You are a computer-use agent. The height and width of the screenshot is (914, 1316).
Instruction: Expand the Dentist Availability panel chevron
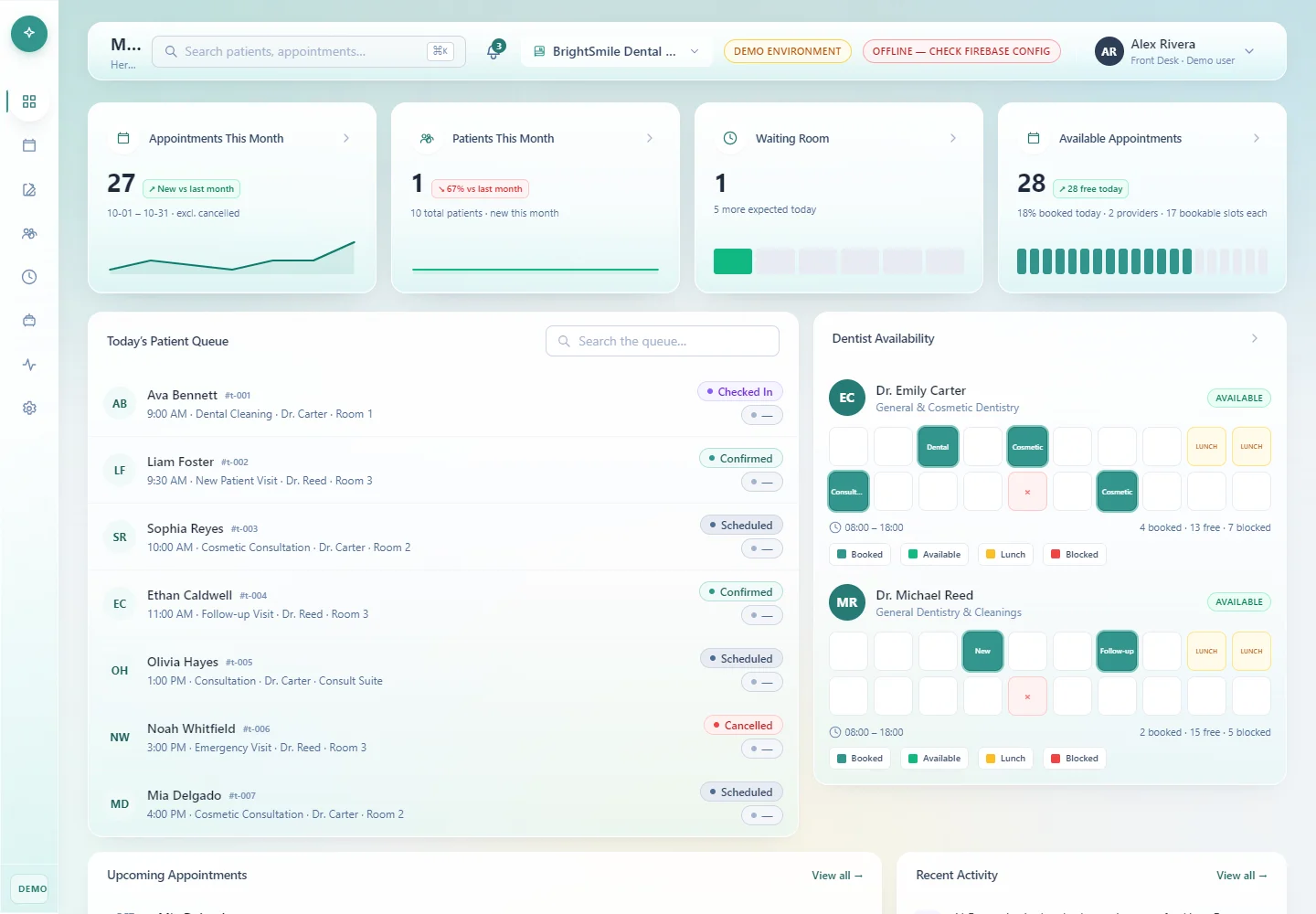coord(1255,338)
